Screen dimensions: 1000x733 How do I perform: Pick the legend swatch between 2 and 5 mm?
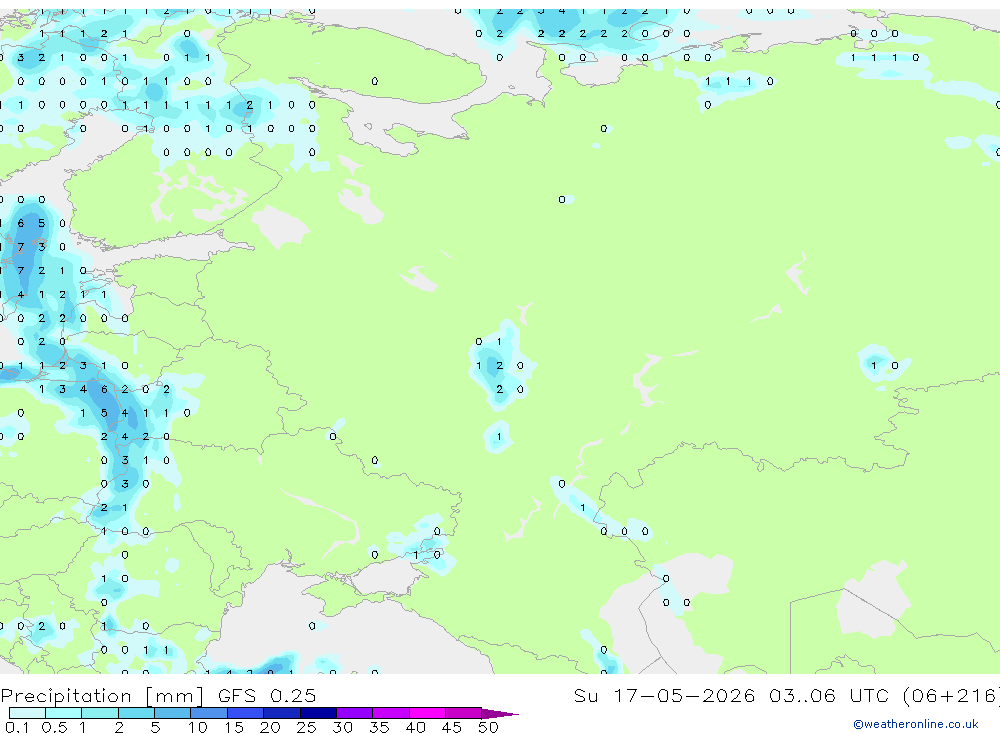136,713
